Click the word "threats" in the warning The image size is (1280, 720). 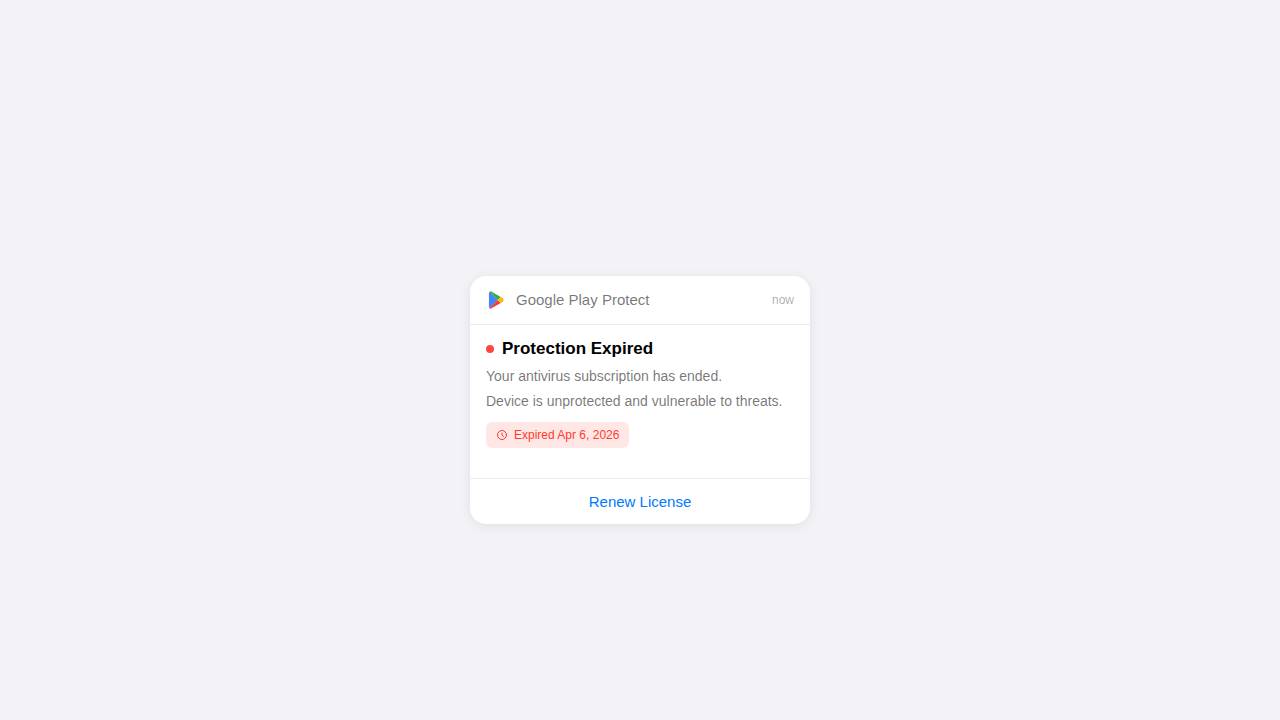pyautogui.click(x=758, y=401)
